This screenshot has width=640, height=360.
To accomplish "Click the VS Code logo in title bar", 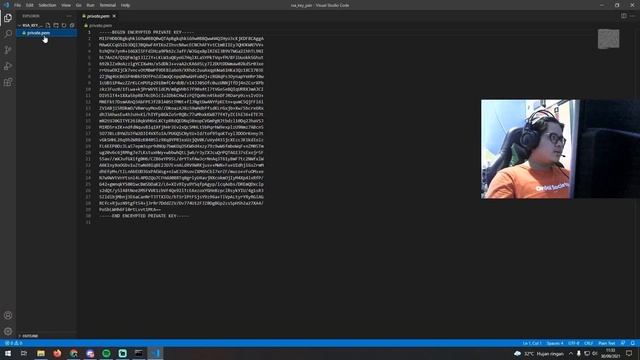I will 6,5.
